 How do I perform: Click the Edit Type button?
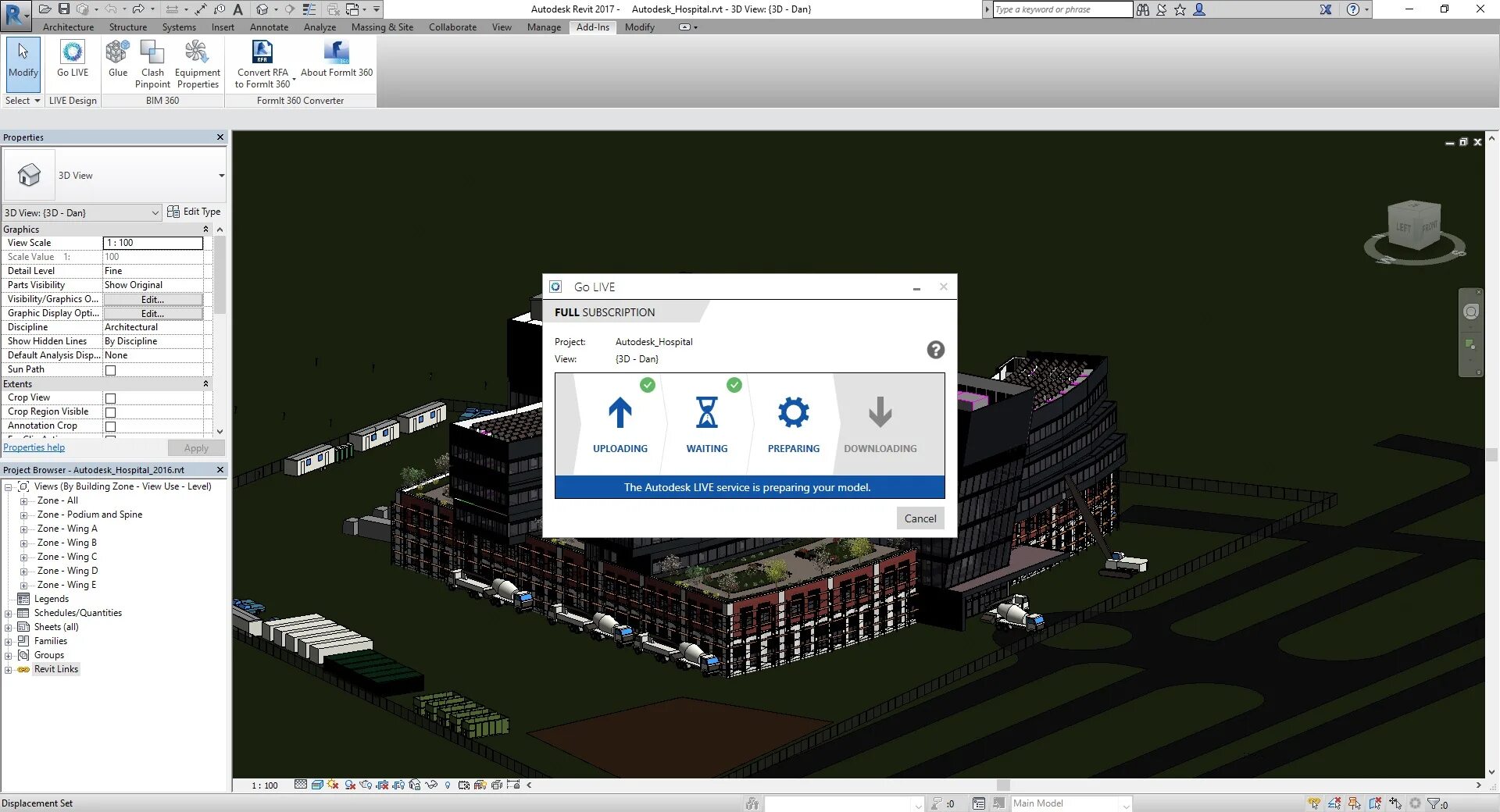point(195,212)
